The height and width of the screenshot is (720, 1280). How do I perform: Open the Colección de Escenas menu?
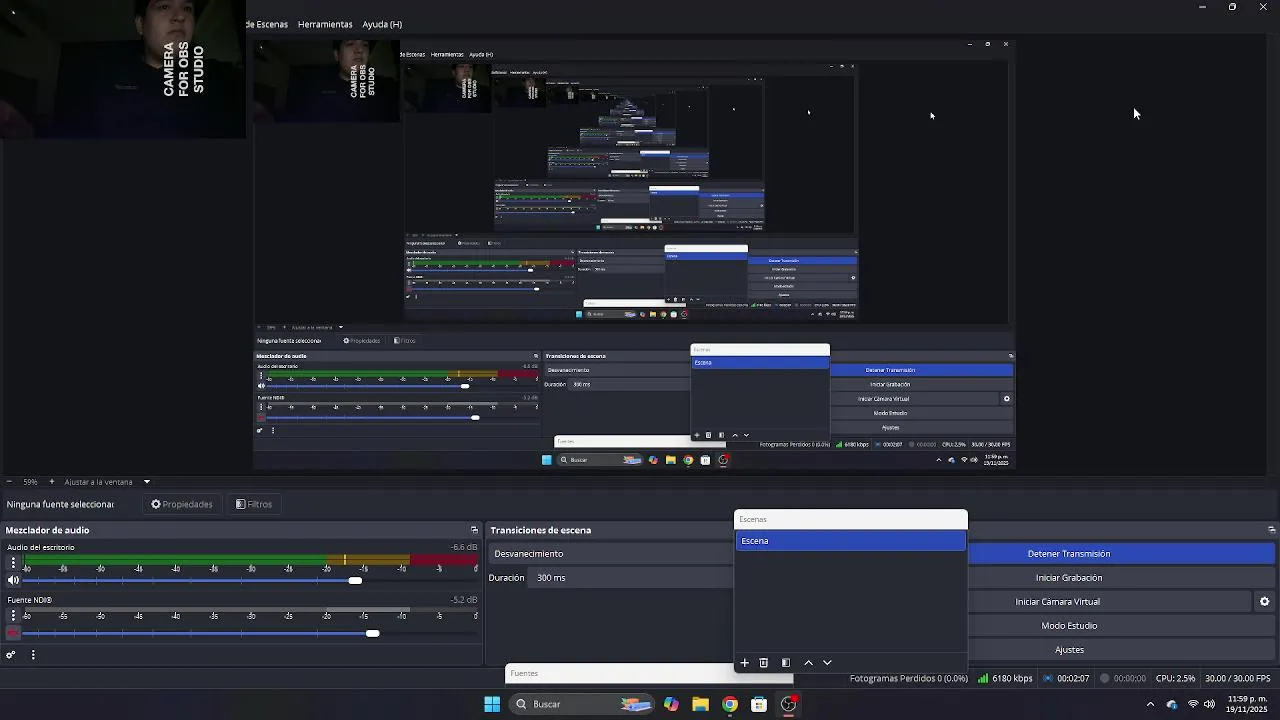pos(267,24)
